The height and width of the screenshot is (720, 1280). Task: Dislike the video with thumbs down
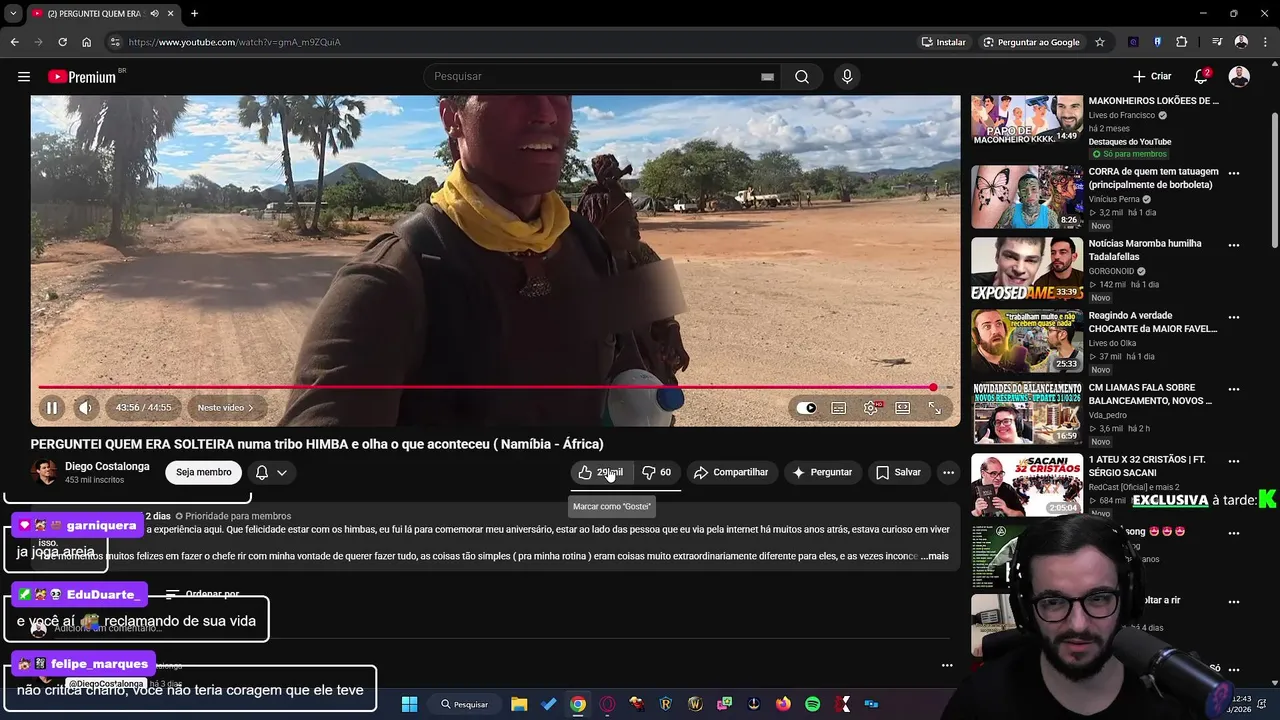point(656,472)
